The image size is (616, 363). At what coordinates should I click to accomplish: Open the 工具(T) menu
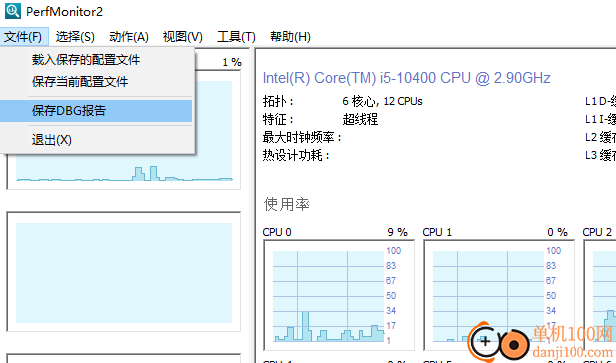click(x=236, y=37)
